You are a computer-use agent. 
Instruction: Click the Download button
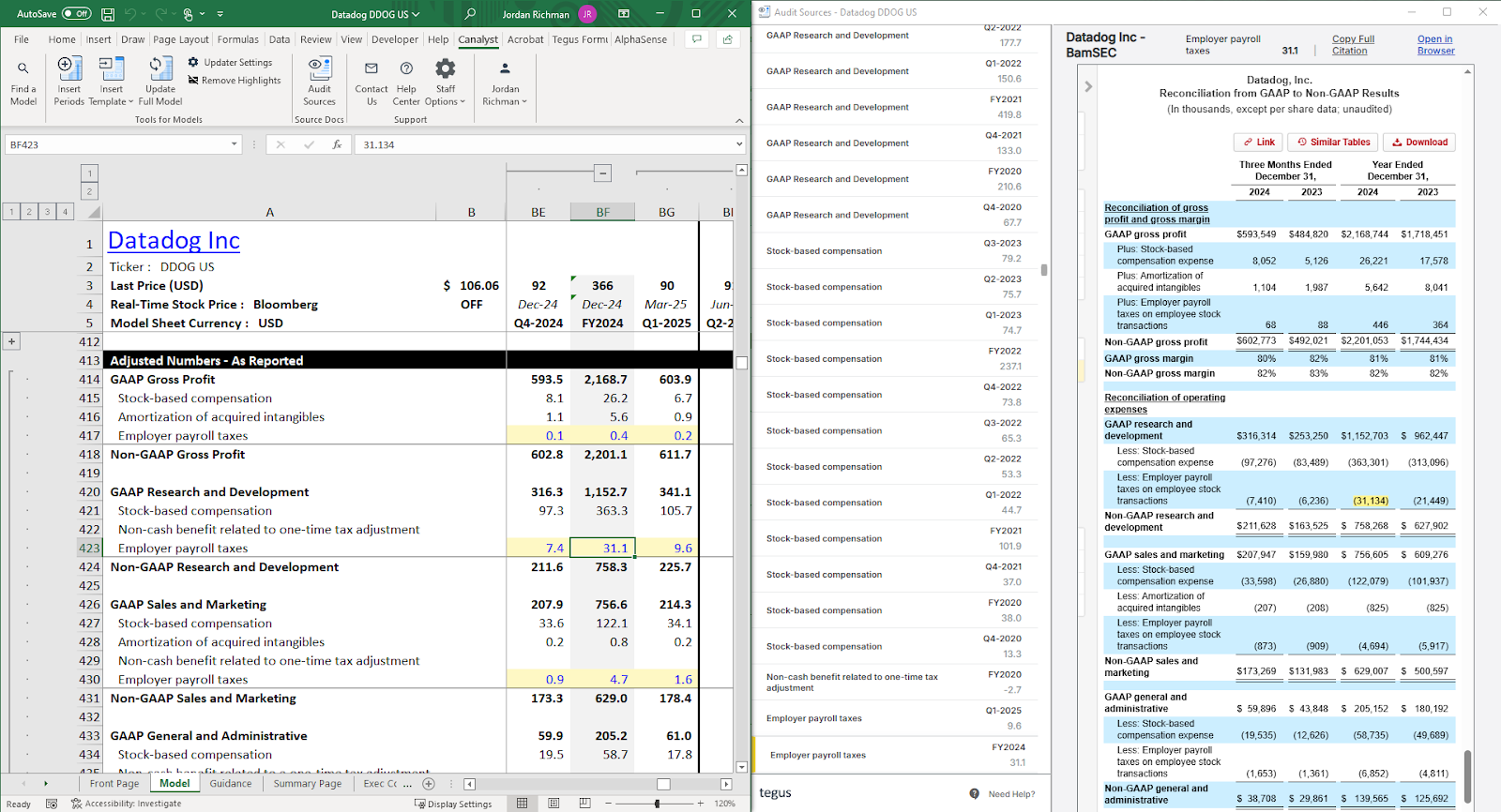(1418, 143)
